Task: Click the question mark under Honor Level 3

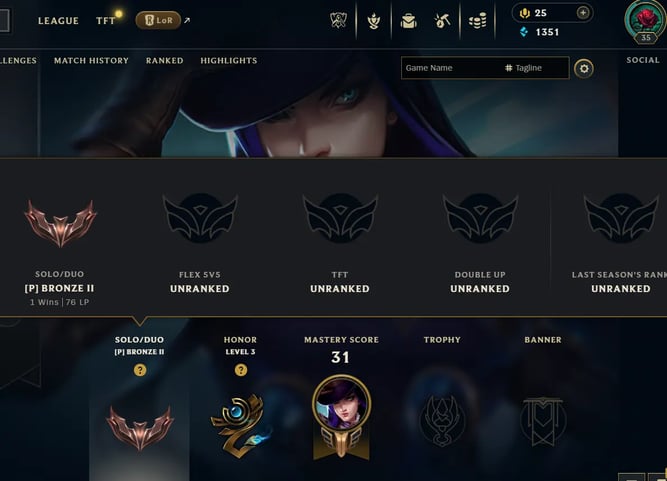Action: tap(241, 370)
